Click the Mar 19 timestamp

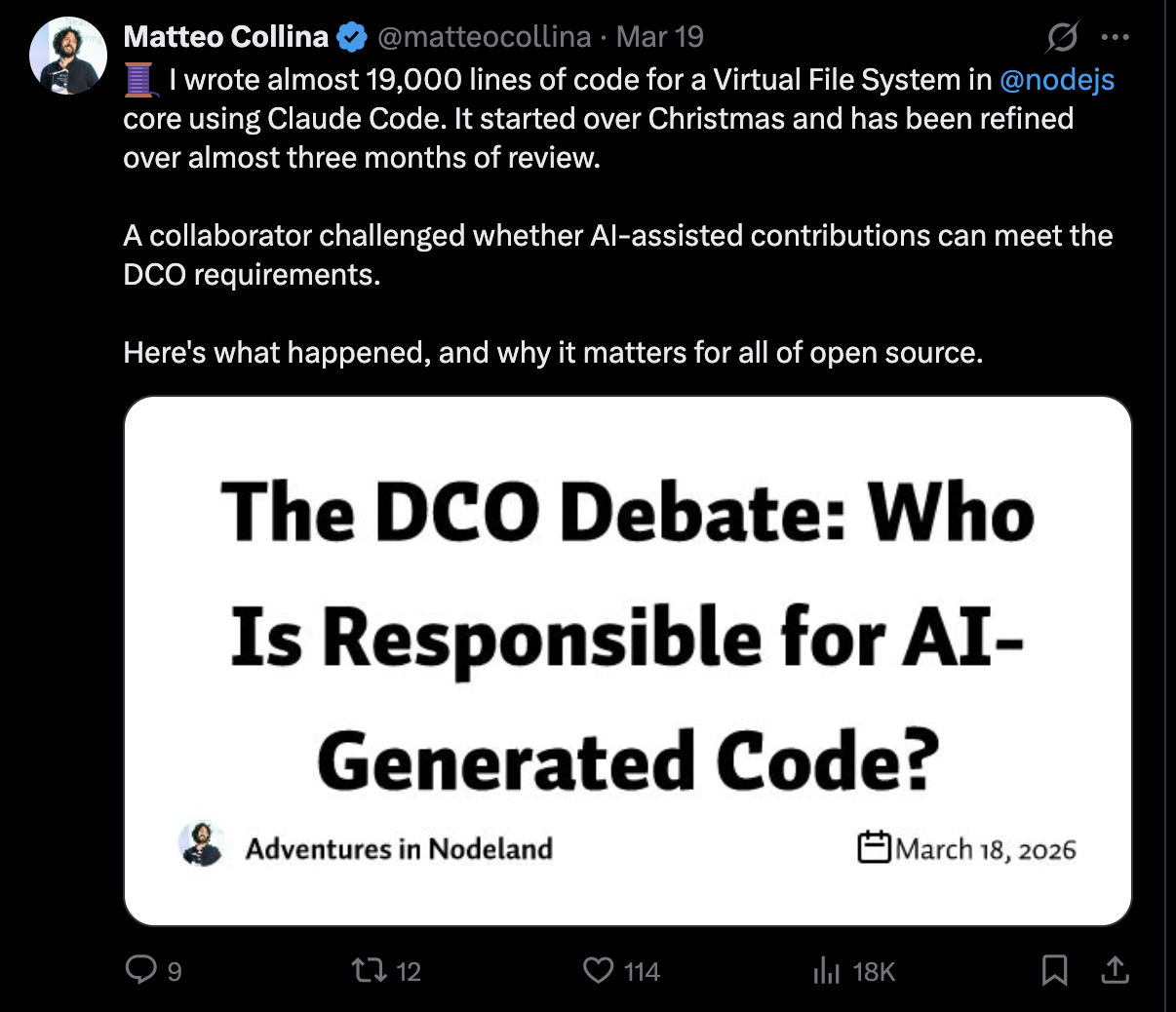pos(660,37)
